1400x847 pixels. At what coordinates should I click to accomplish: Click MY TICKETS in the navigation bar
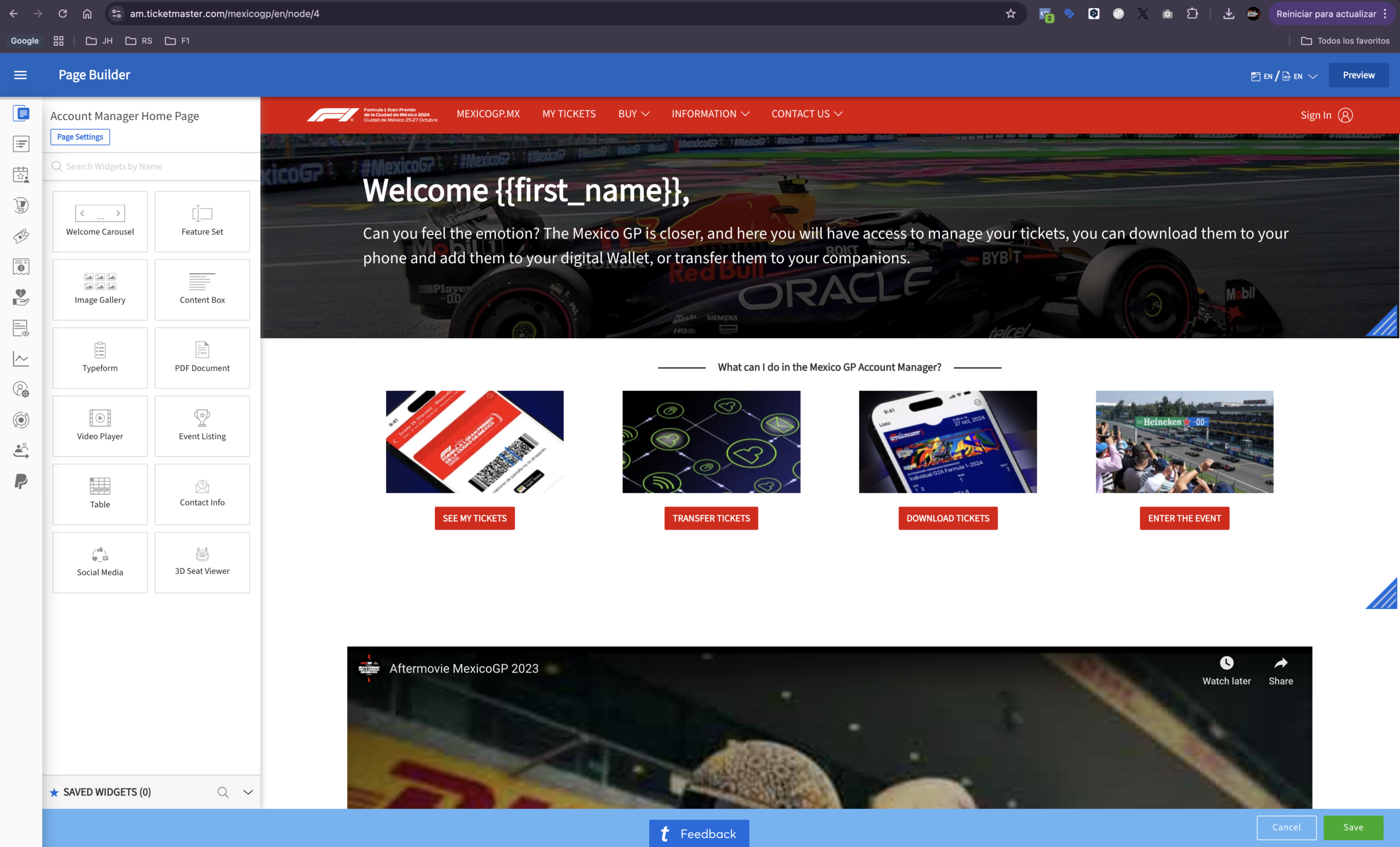(x=569, y=114)
